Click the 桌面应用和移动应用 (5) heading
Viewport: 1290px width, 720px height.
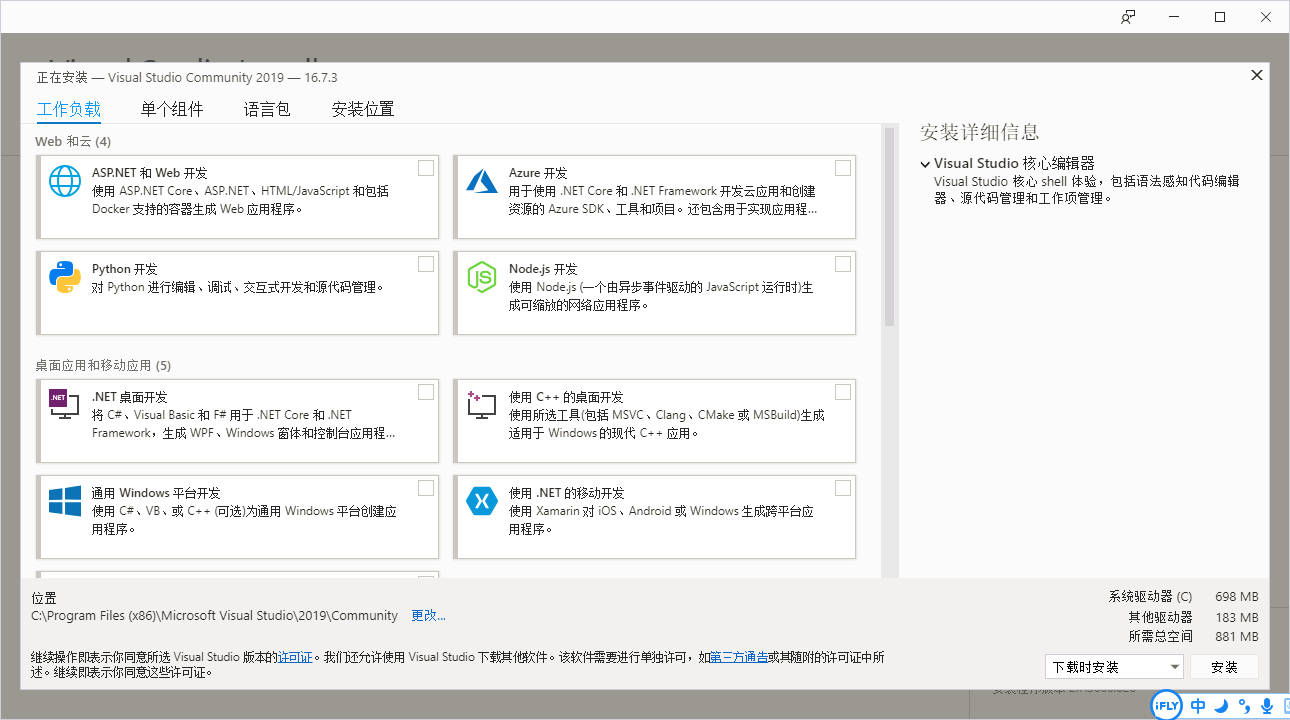click(103, 365)
